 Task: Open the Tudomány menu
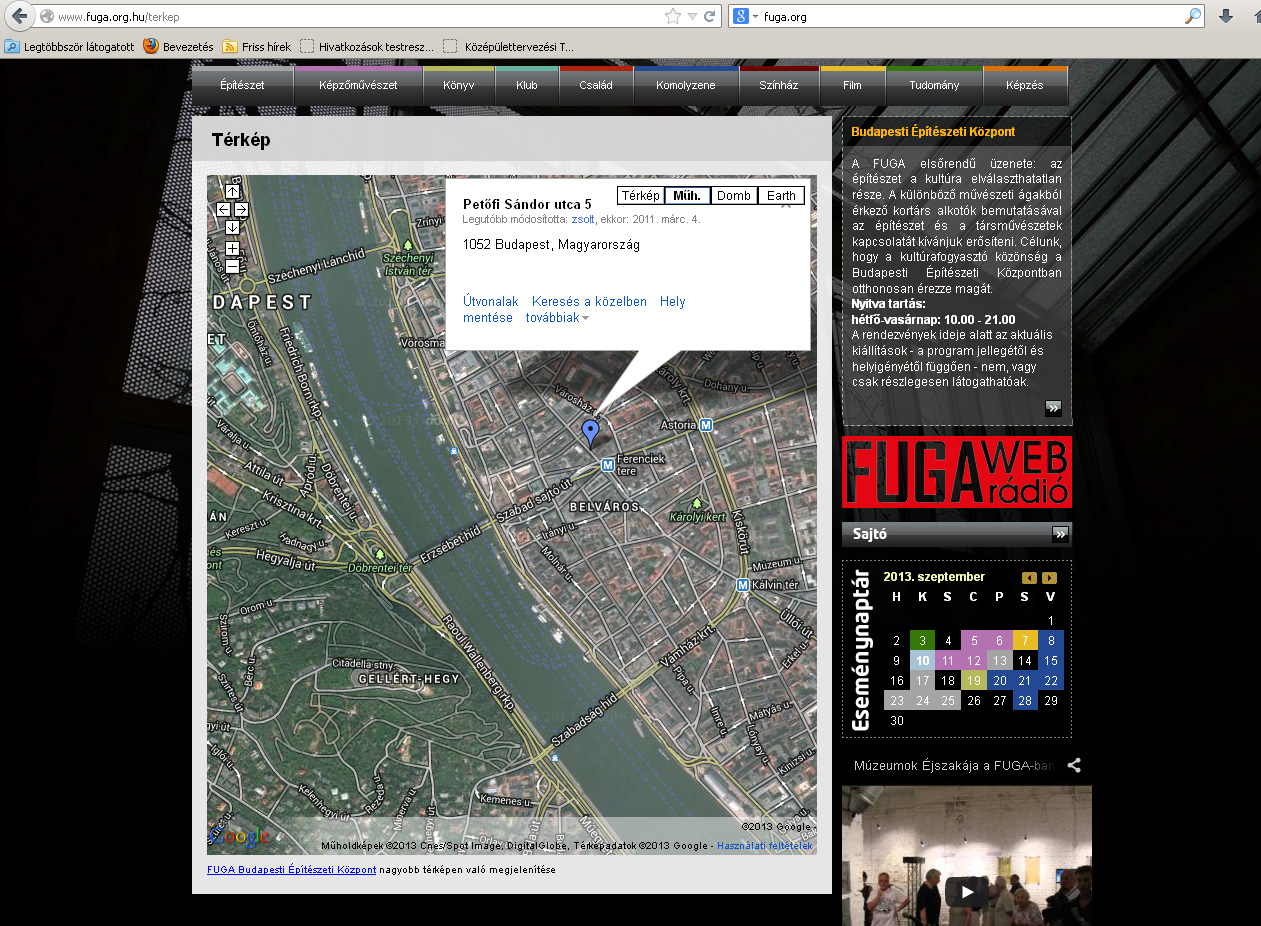pos(934,85)
